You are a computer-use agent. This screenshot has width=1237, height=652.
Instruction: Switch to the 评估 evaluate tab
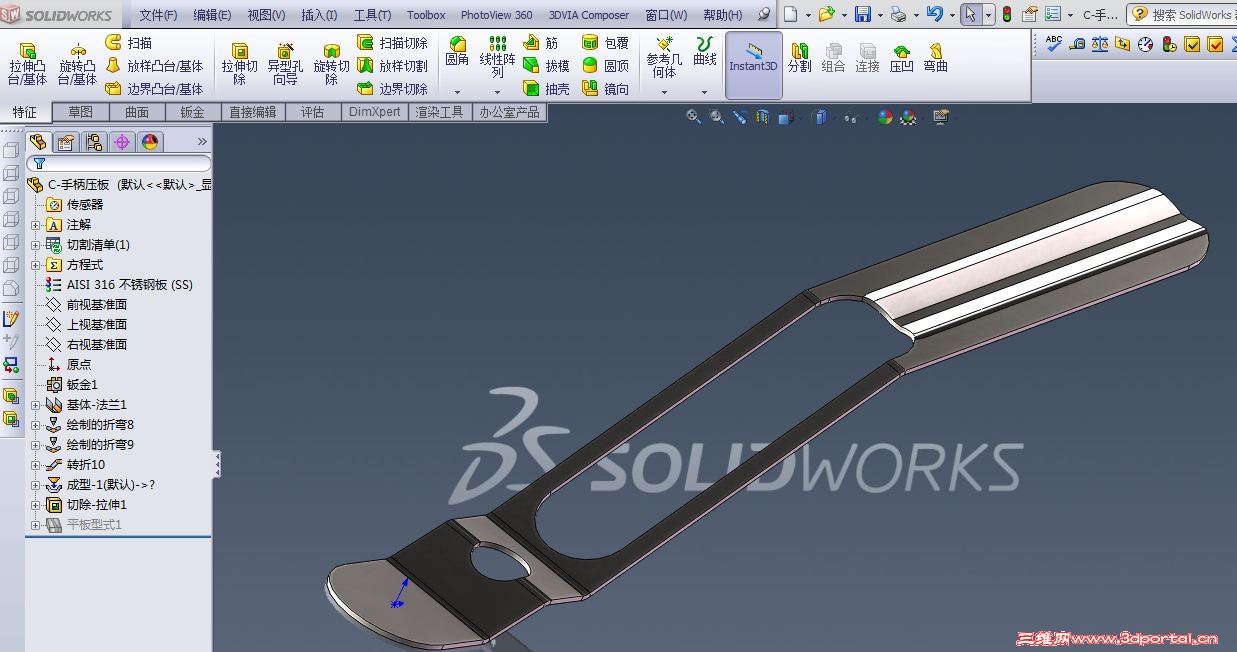[312, 113]
